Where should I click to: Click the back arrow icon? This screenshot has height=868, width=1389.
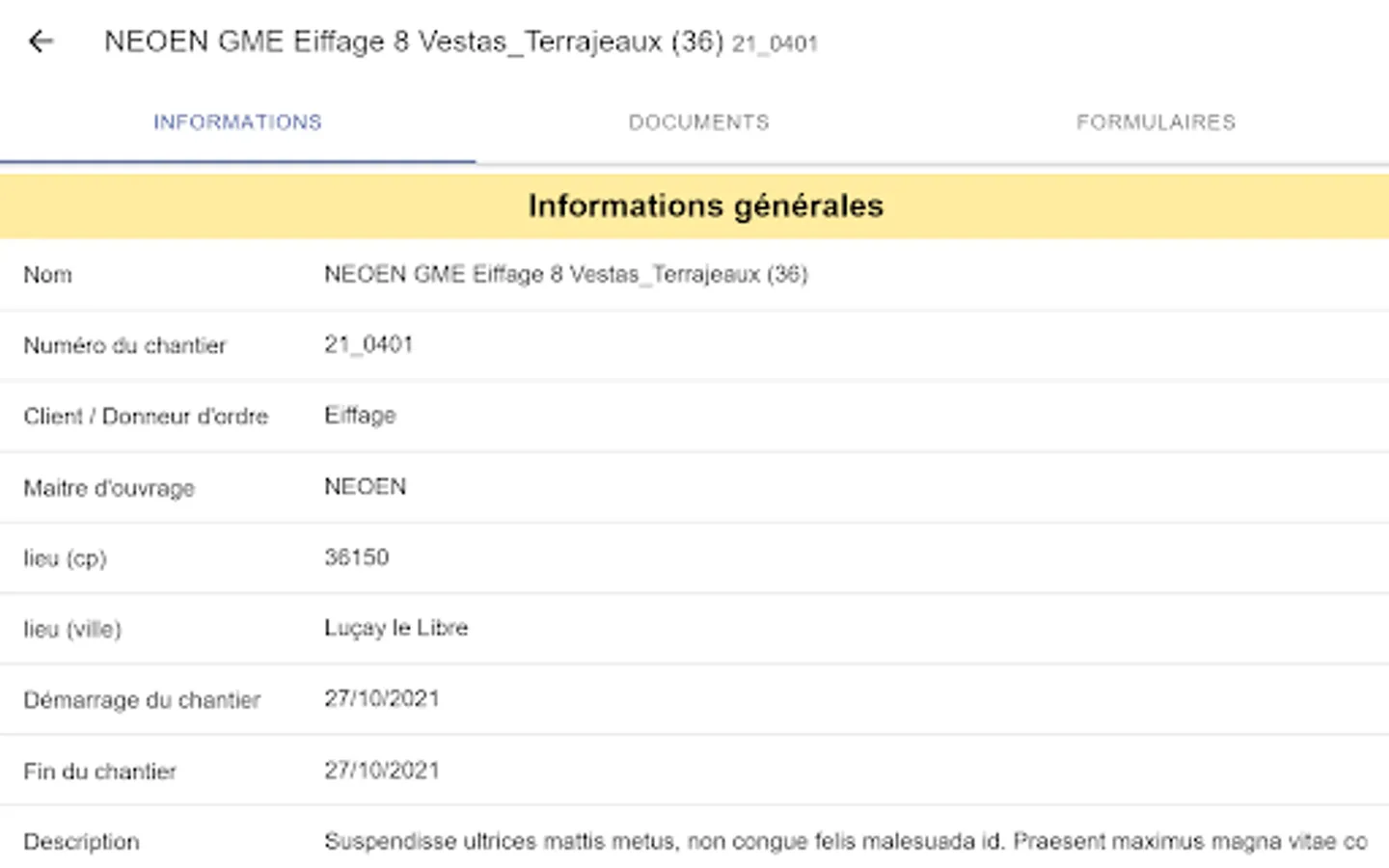(41, 41)
